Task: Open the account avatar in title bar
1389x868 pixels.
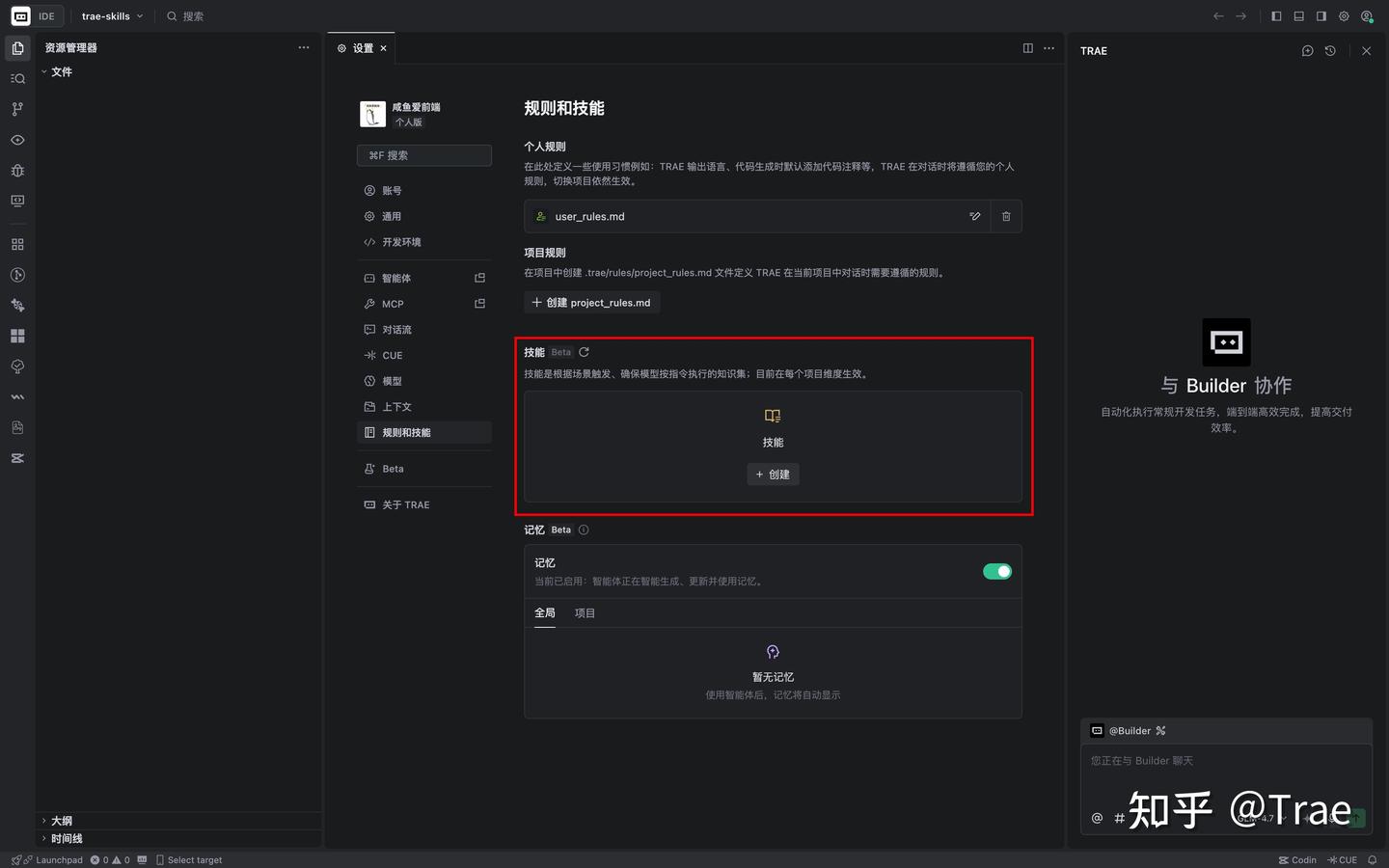Action: (1367, 16)
